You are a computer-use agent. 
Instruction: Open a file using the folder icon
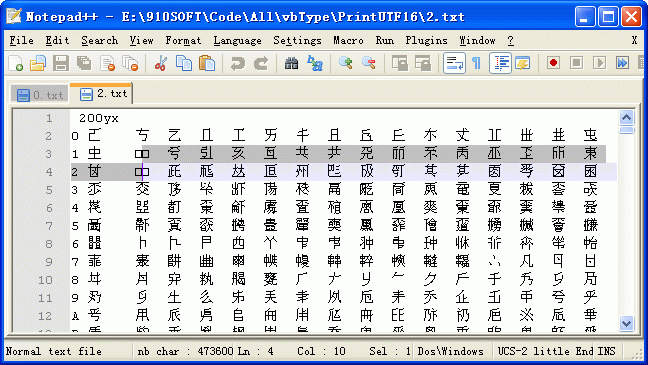[x=38, y=63]
